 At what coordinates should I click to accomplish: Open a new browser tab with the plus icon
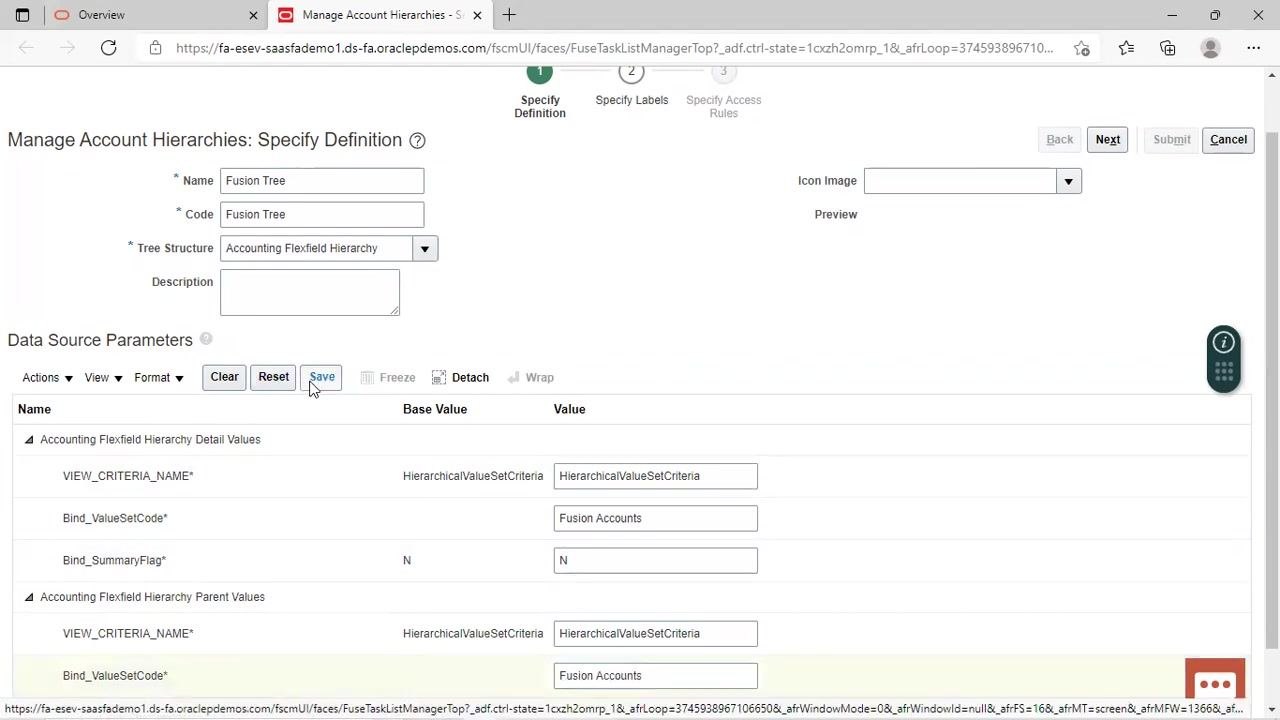click(x=509, y=15)
